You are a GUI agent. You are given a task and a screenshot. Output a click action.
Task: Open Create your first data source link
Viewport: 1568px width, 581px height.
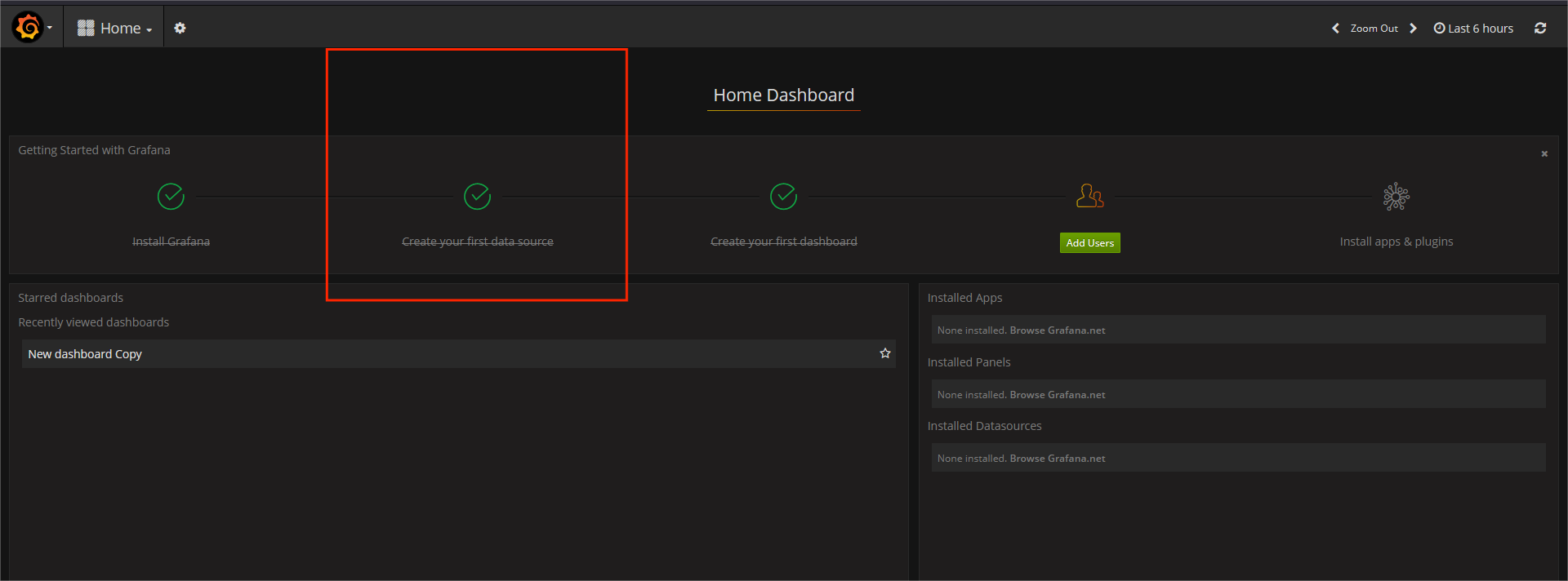pos(478,242)
